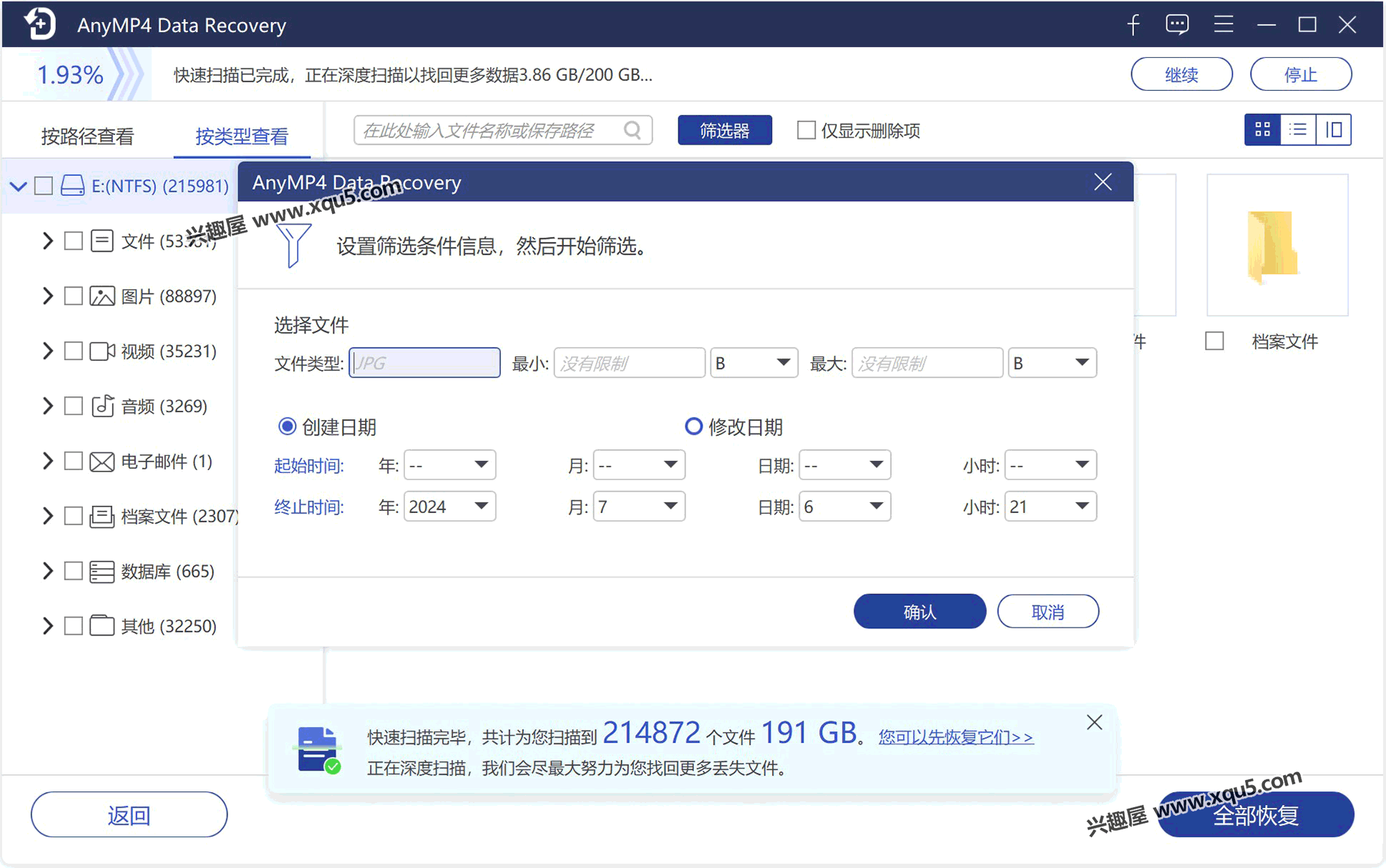The width and height of the screenshot is (1386, 868).
Task: Open start time 小时 dropdown
Action: pos(1050,465)
